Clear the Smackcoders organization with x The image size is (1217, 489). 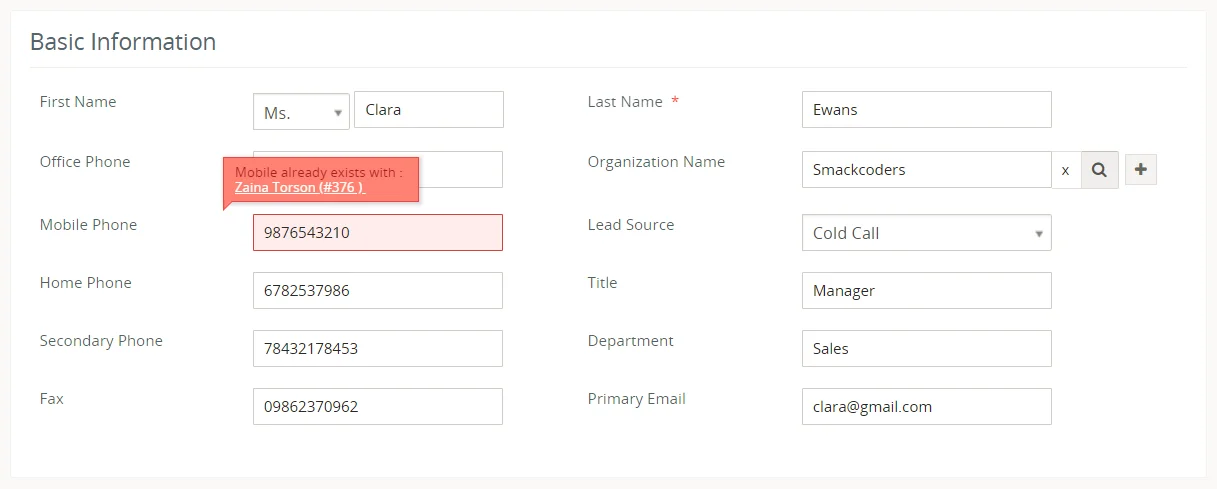[1065, 171]
